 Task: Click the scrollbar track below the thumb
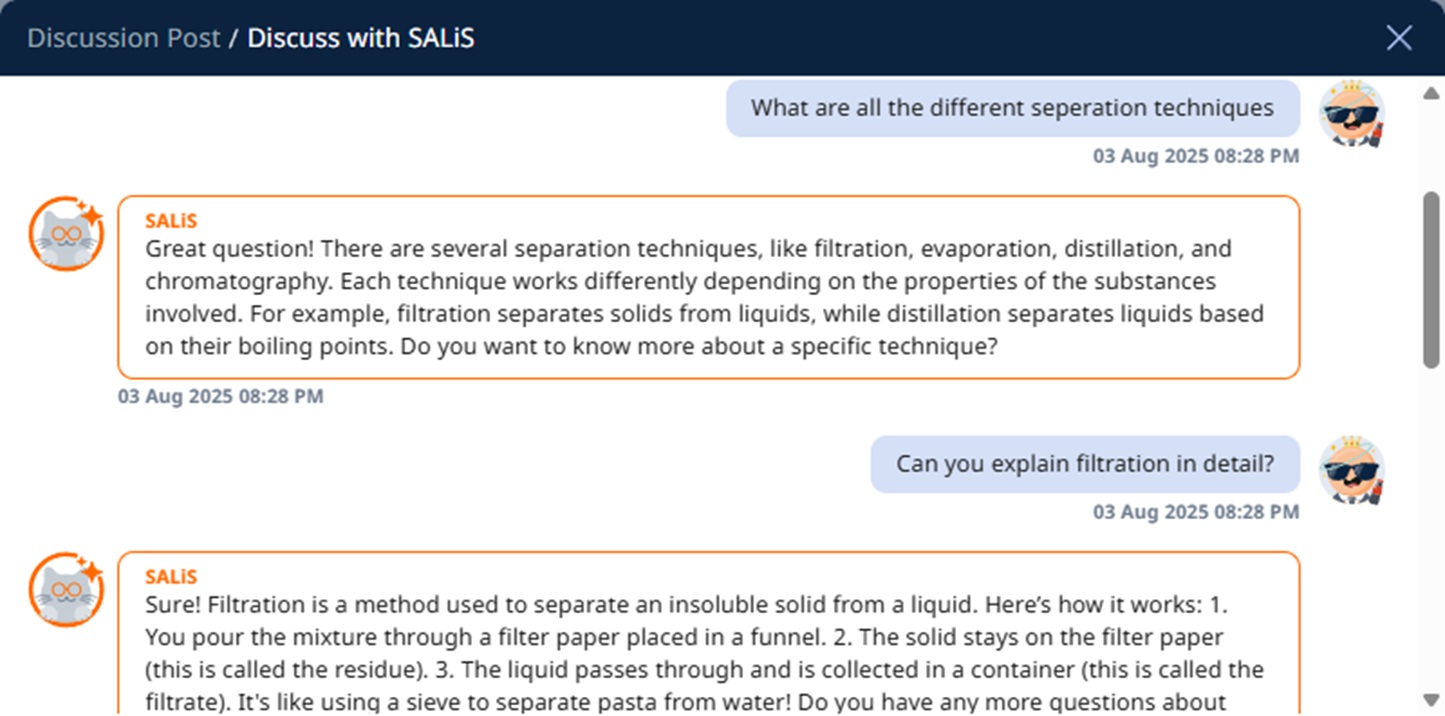coord(1430,530)
